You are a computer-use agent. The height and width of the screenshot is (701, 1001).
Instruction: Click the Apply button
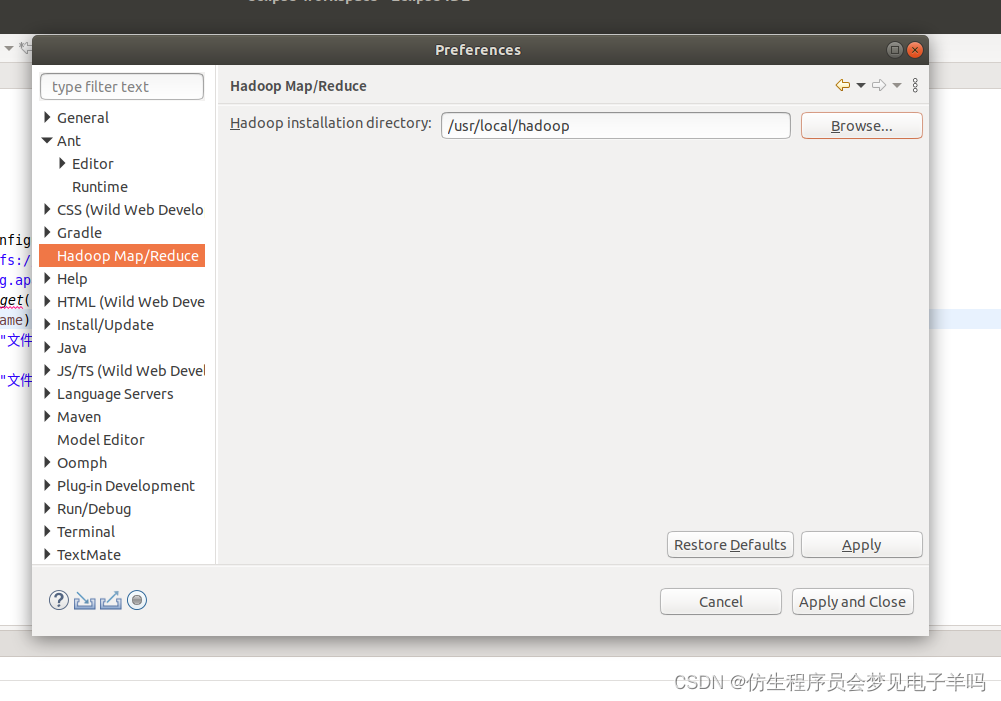pyautogui.click(x=861, y=545)
